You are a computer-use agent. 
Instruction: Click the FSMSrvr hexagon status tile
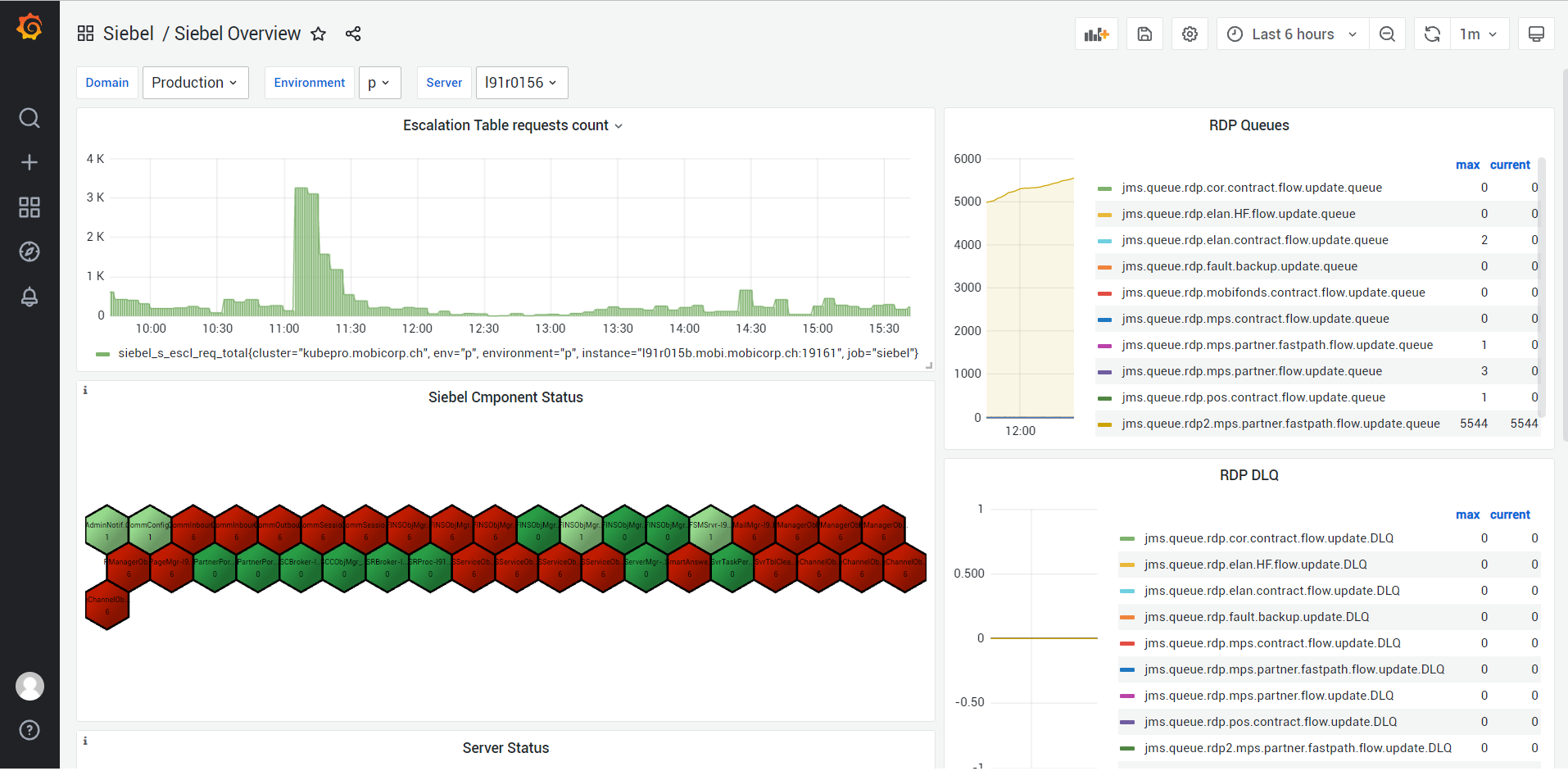710,529
